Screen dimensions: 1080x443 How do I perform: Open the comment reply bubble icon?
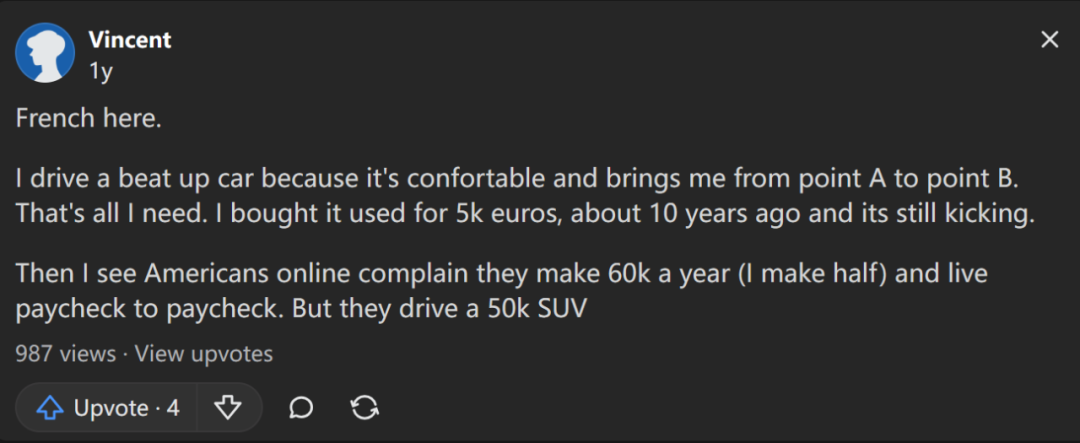(301, 409)
